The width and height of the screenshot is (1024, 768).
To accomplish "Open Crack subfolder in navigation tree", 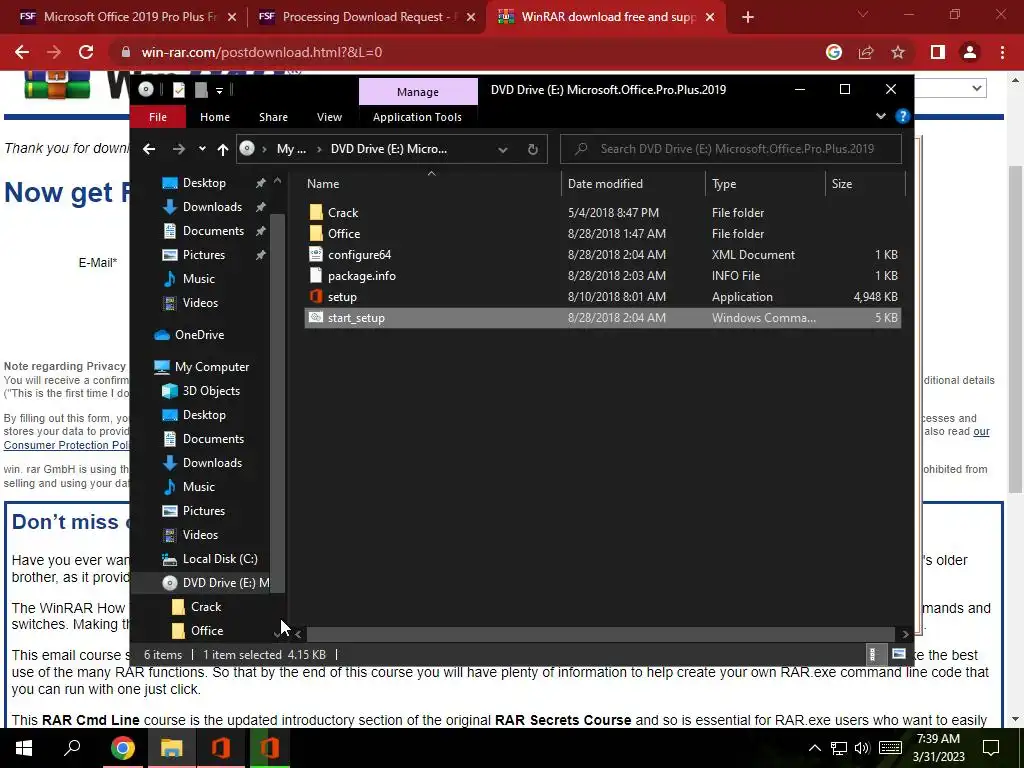I will coord(206,607).
